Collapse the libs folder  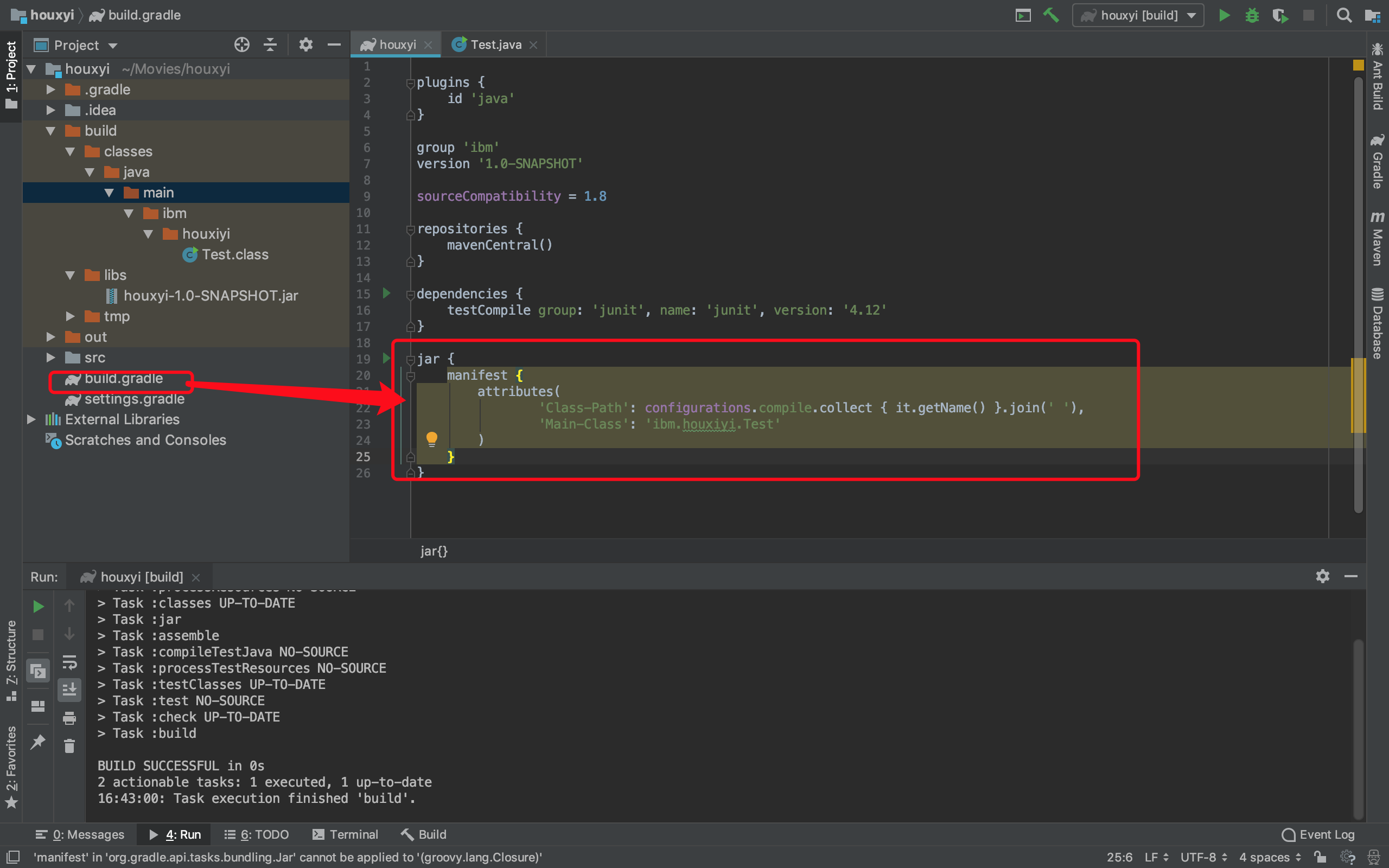(x=70, y=275)
